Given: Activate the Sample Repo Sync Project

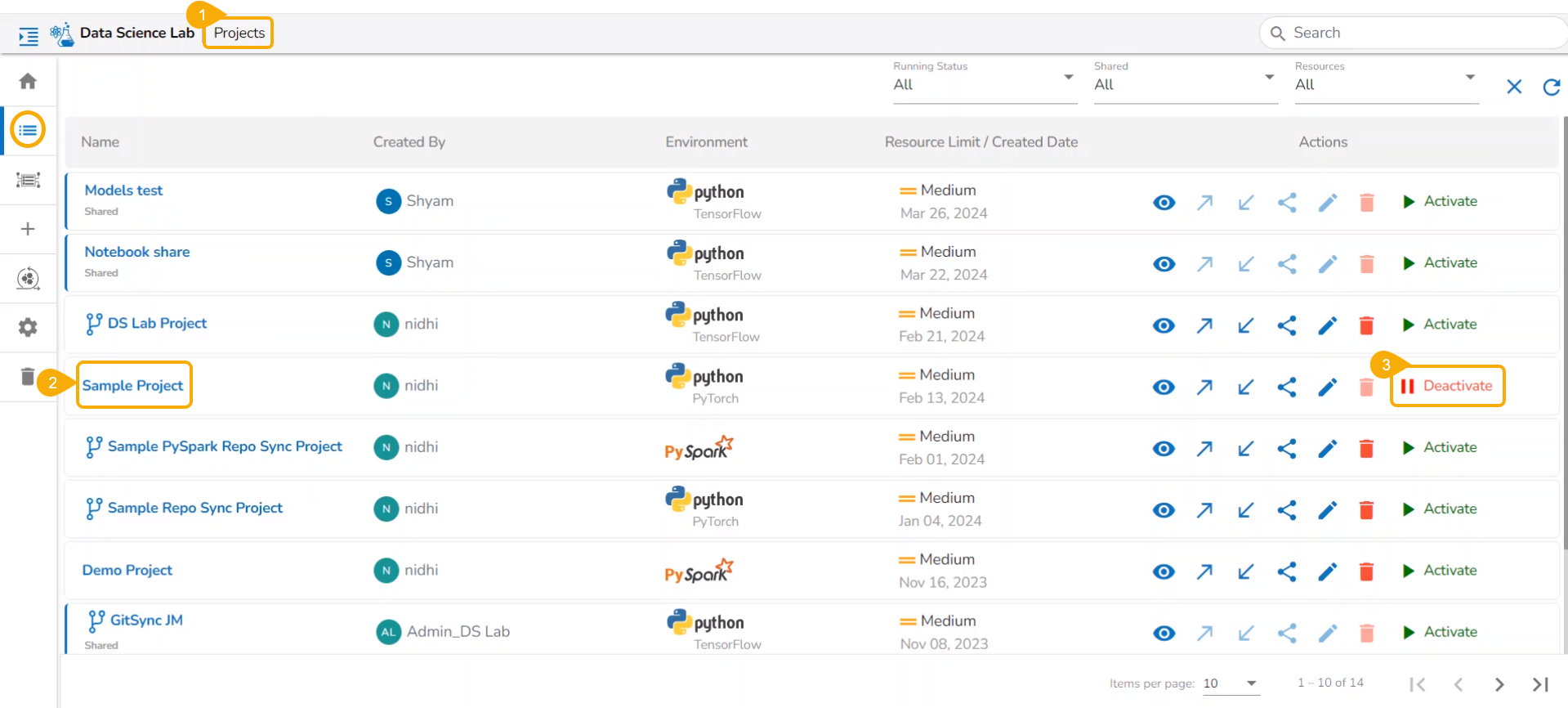Looking at the screenshot, I should [x=1440, y=509].
